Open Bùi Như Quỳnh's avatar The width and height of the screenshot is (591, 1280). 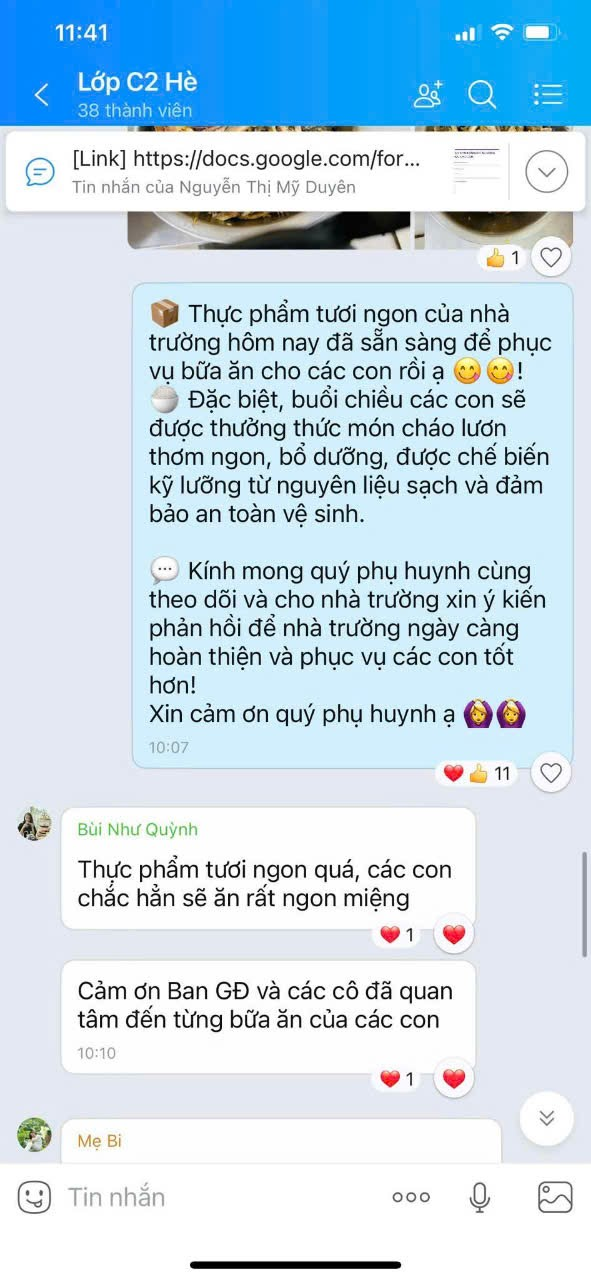point(35,824)
